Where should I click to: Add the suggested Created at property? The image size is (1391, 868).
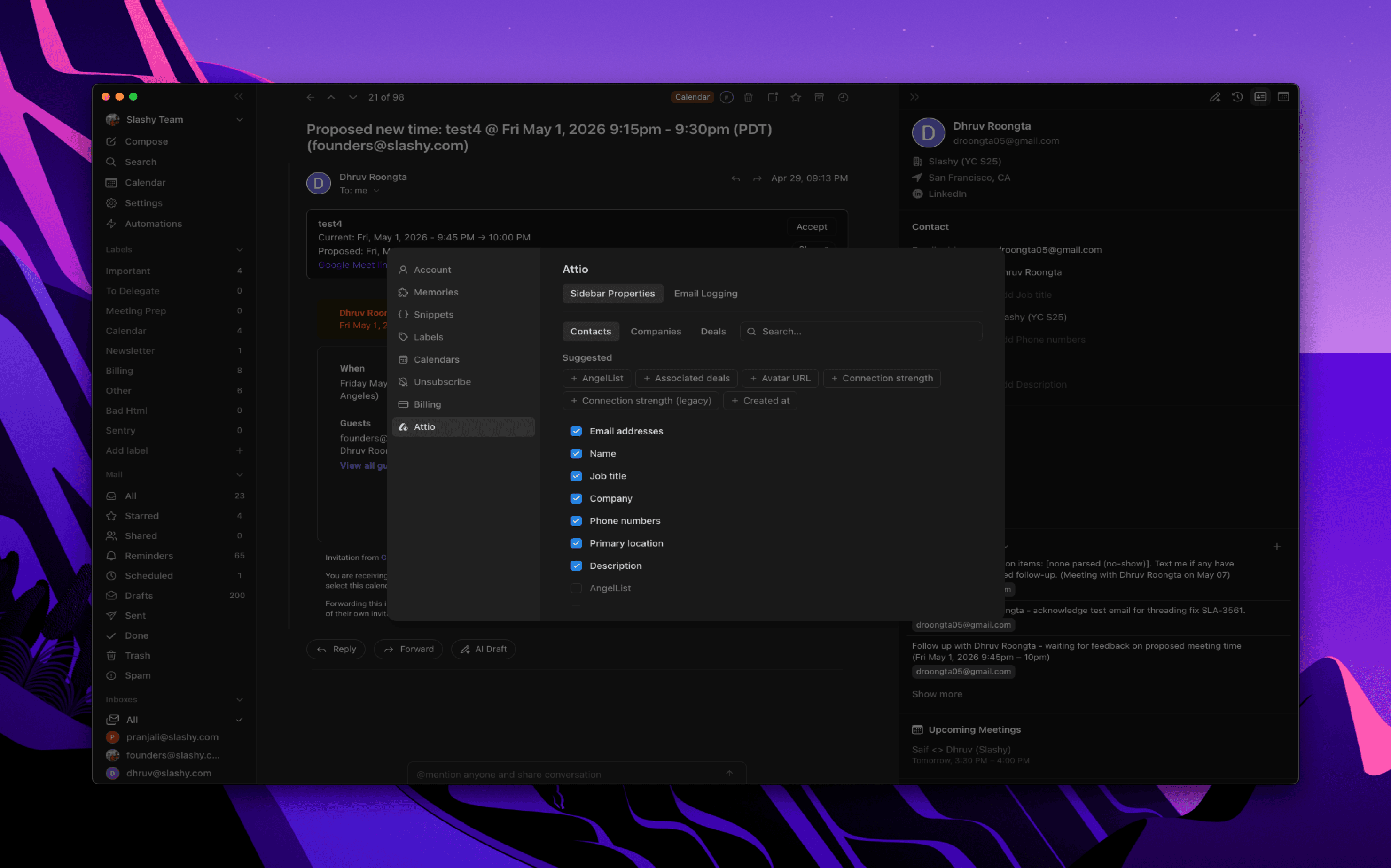(x=760, y=401)
